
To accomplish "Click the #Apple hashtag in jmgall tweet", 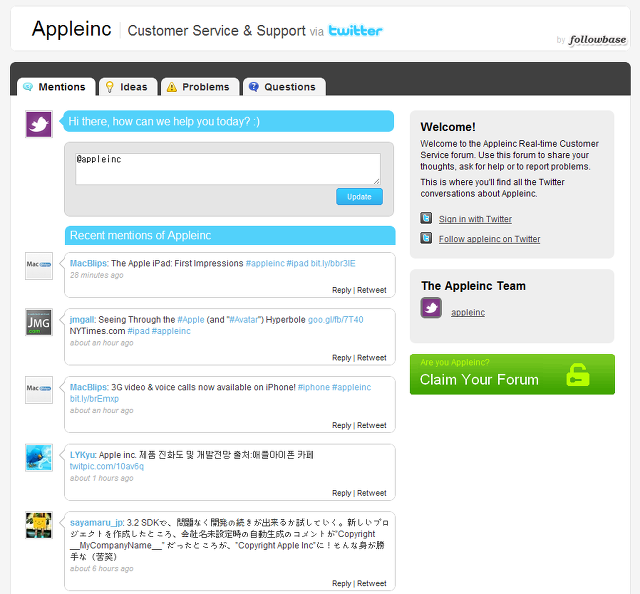I will pos(191,320).
